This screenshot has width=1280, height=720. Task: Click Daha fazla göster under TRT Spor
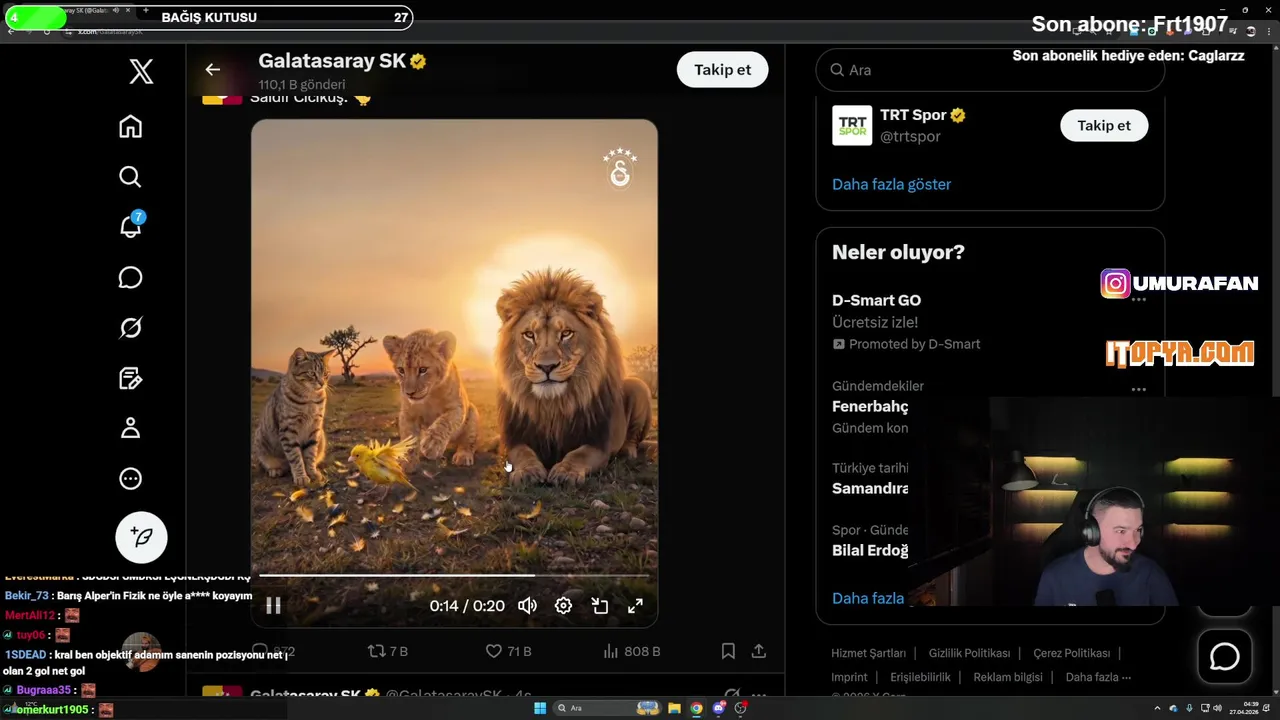(891, 184)
